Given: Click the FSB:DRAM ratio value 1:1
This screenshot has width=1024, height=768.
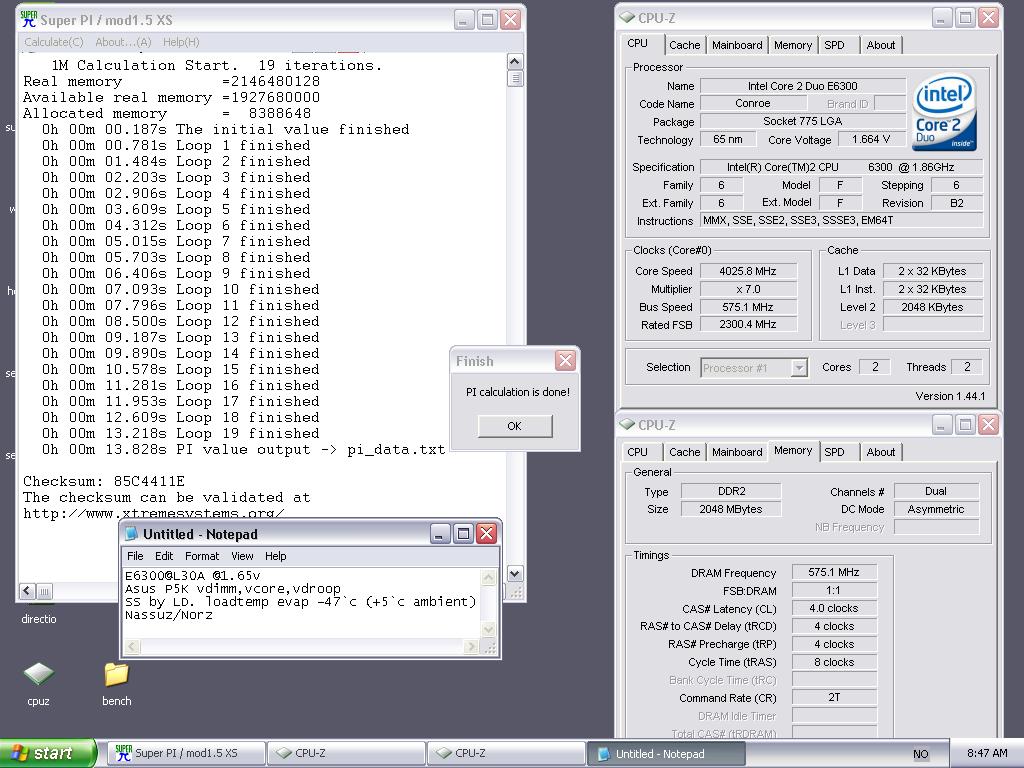Looking at the screenshot, I should point(833,590).
